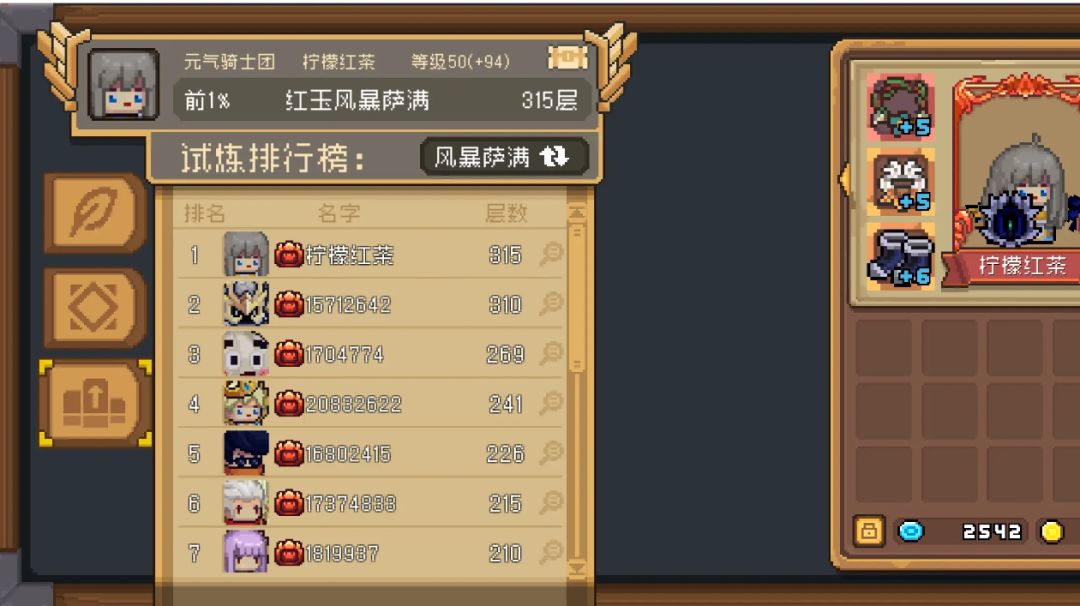This screenshot has height=606, width=1080.
Task: Inspect player 16802415 with magnifier icon
Action: click(x=551, y=452)
